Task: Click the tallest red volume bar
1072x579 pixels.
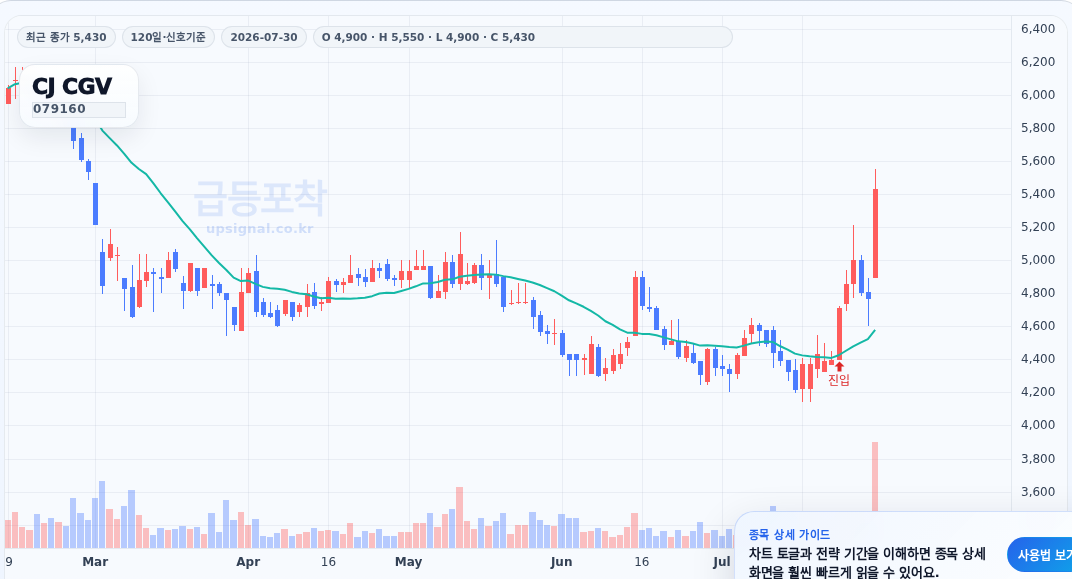Action: [874, 476]
